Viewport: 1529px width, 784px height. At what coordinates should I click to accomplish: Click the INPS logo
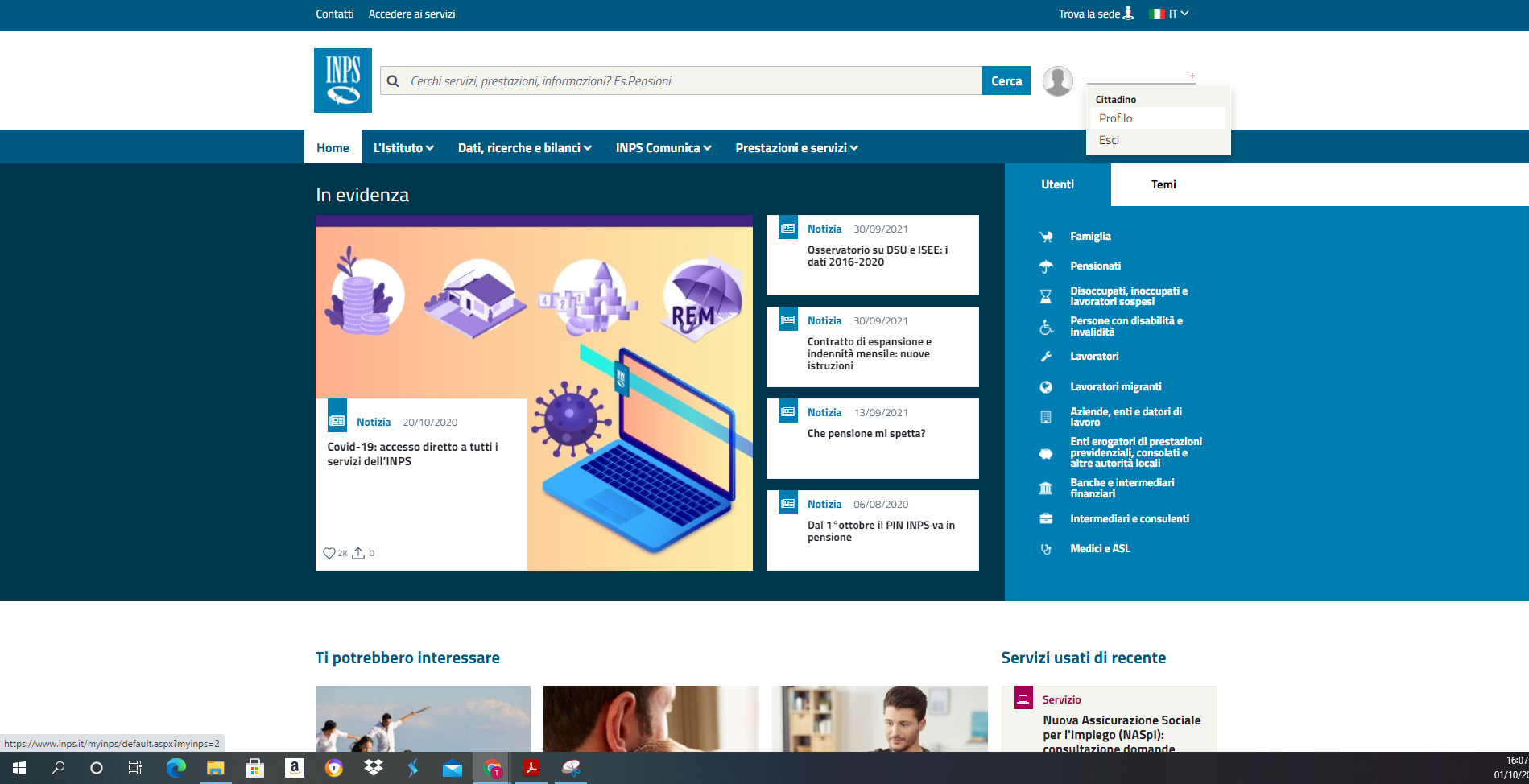(343, 80)
